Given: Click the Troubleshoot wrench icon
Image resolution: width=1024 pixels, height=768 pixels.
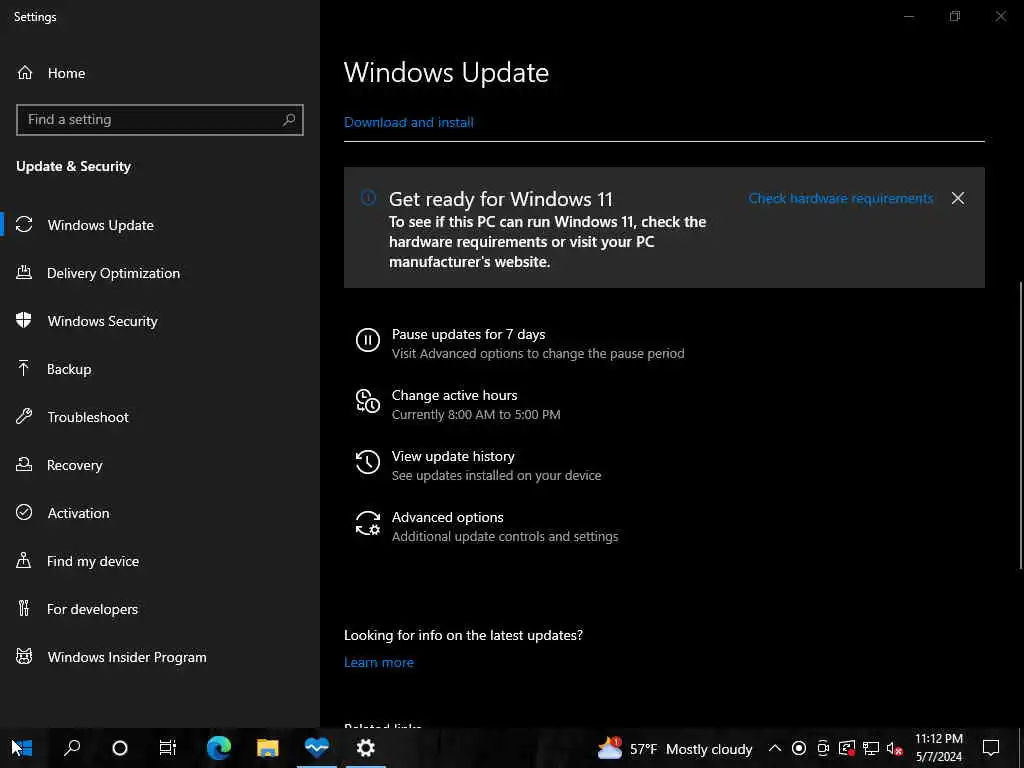Looking at the screenshot, I should coord(24,417).
